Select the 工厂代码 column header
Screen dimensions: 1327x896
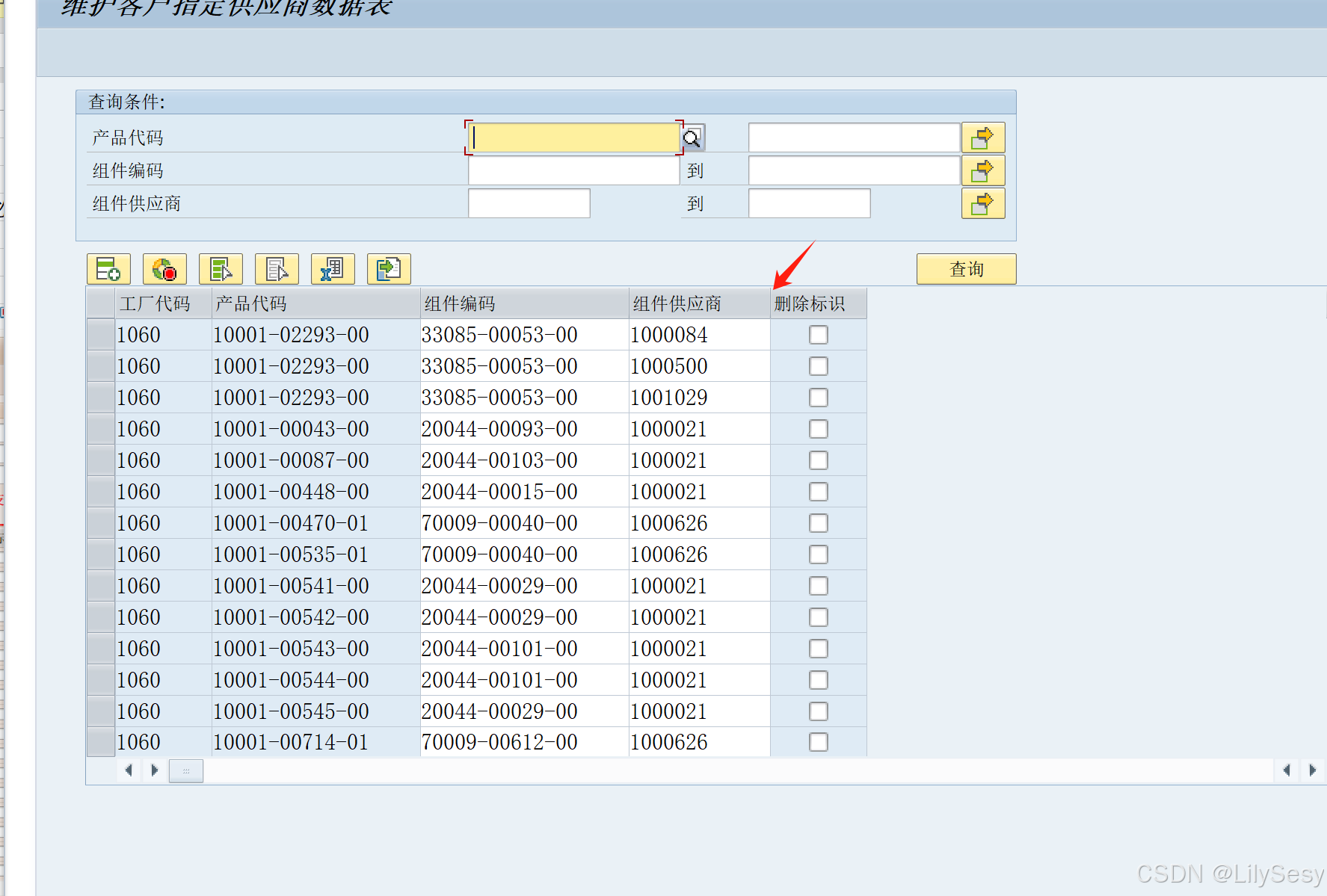pos(155,303)
